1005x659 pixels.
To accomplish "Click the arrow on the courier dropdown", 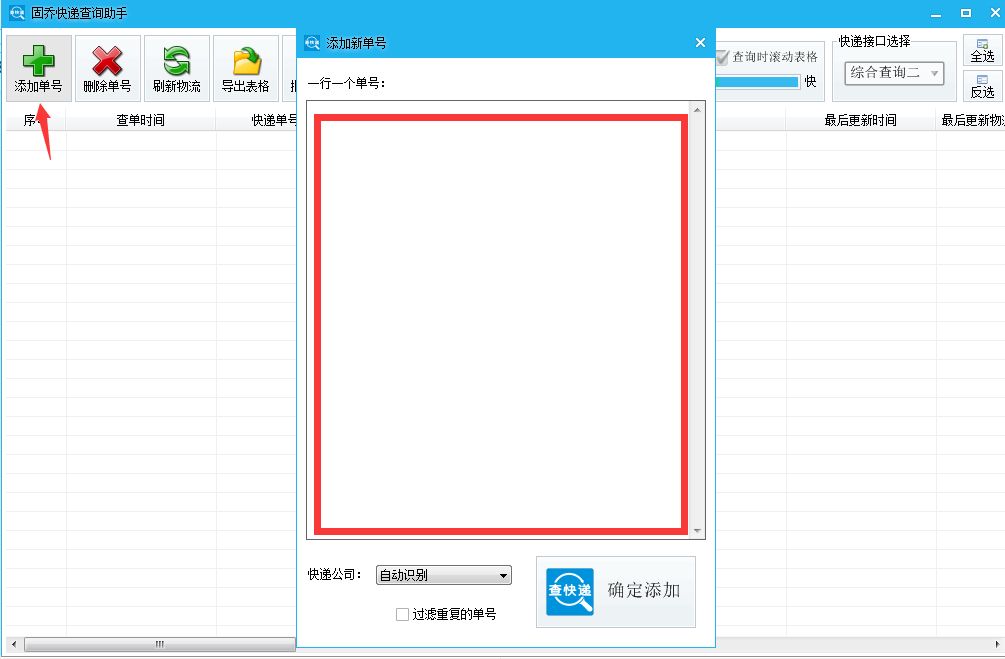I will [502, 575].
